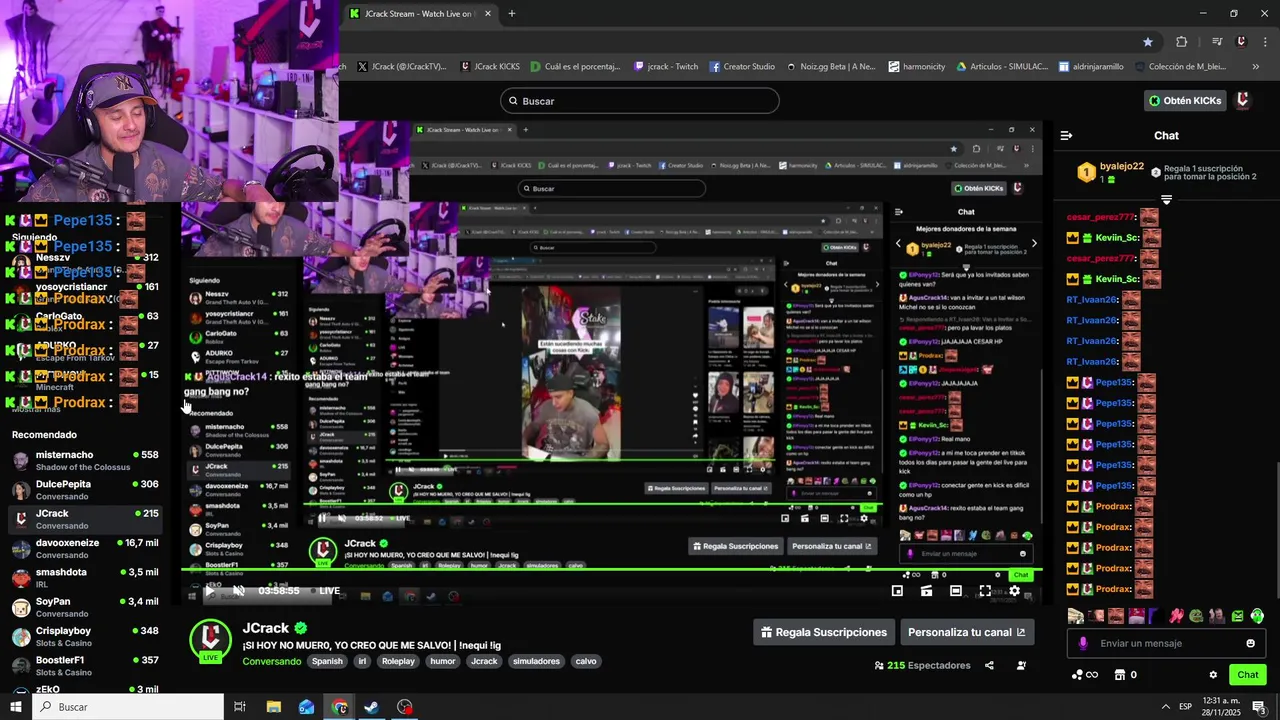Open SoyPan channel in sidebar
1280x720 pixels.
coord(85,607)
